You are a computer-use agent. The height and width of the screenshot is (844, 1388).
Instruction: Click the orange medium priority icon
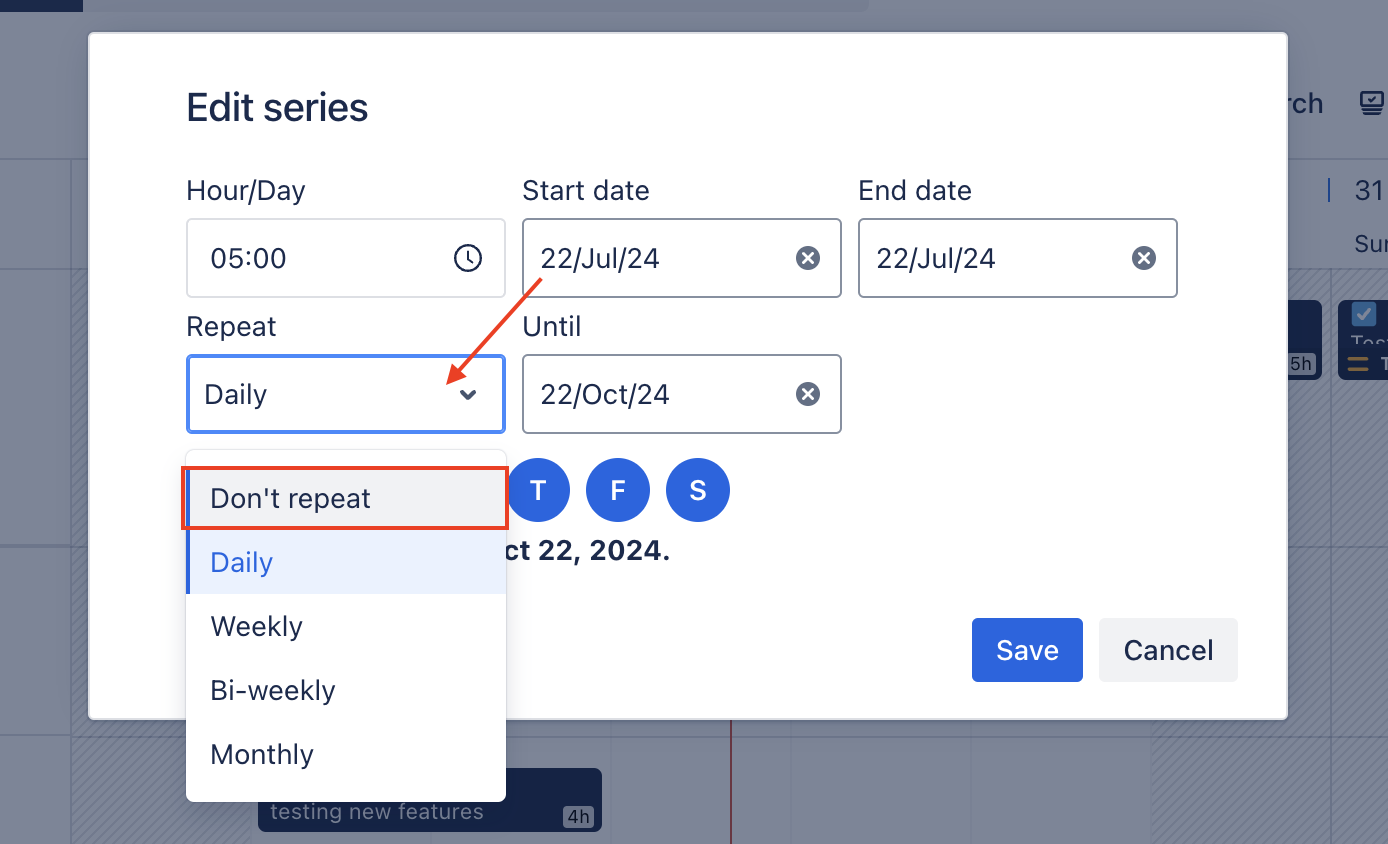pyautogui.click(x=1358, y=364)
